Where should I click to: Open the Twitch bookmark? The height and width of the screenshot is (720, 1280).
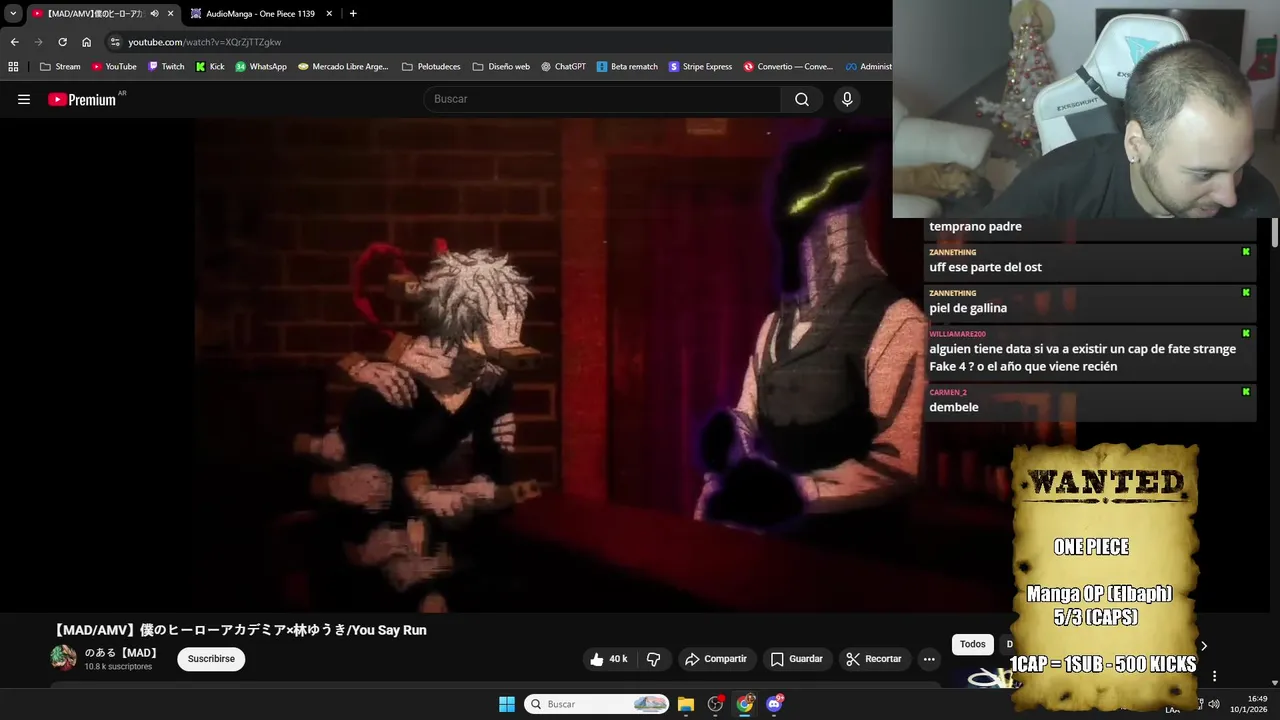166,67
